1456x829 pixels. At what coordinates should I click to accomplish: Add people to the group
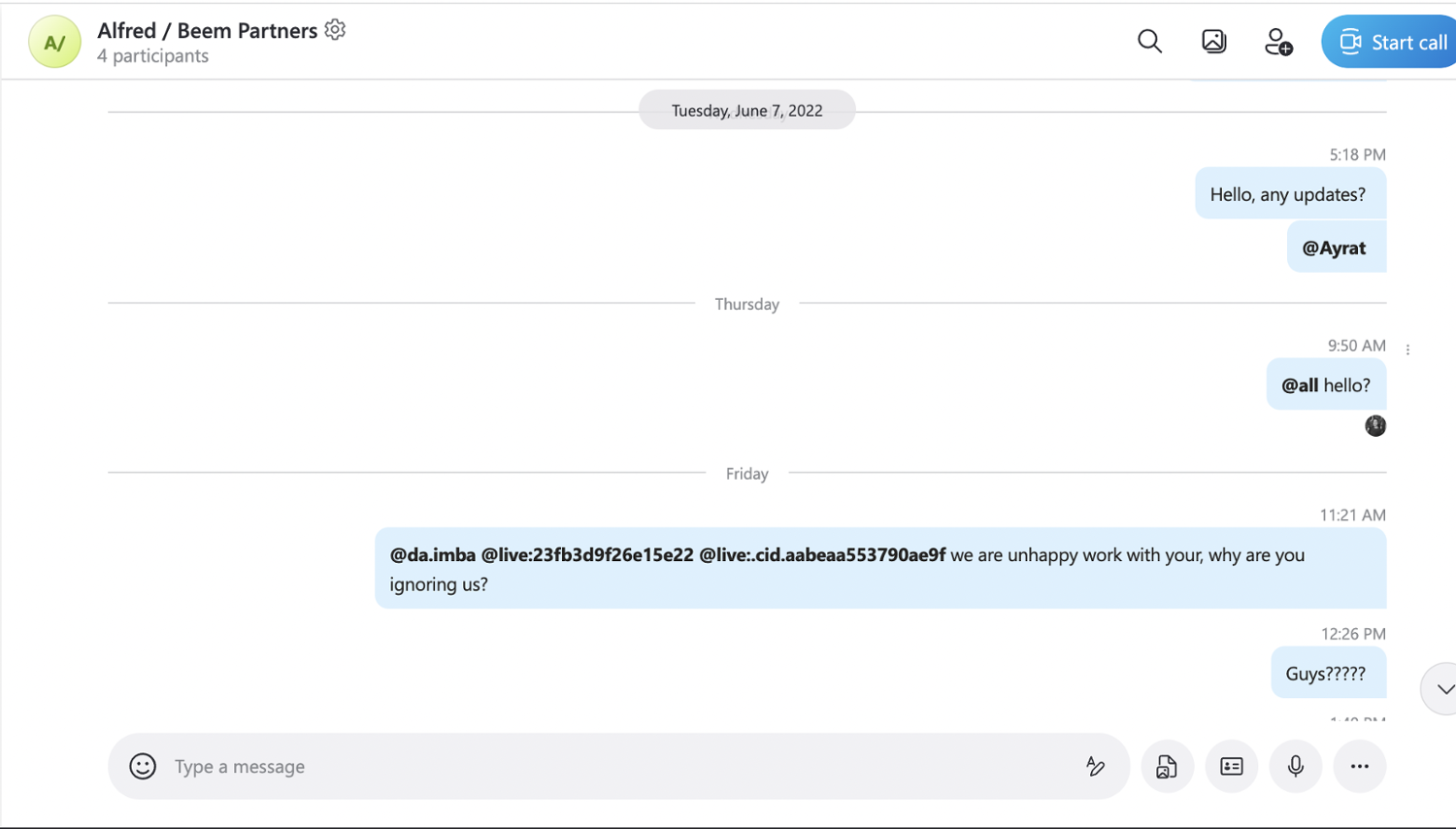coord(1277,42)
